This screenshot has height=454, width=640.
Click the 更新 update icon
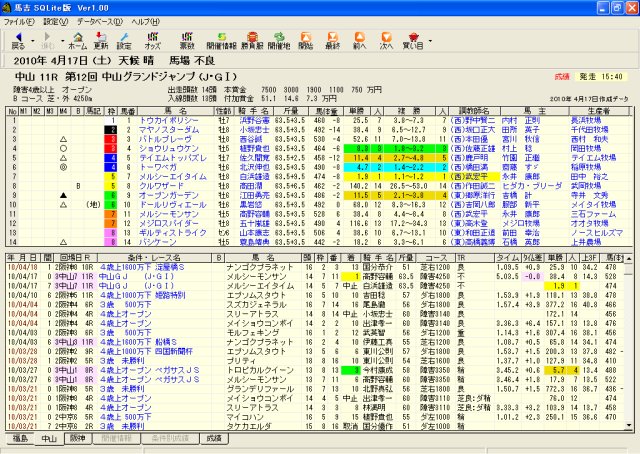(101, 37)
